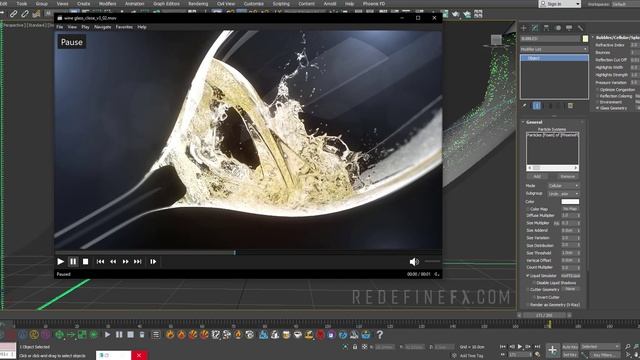The height and width of the screenshot is (360, 640).
Task: Step one frame forward in media player
Action: [x=153, y=262]
